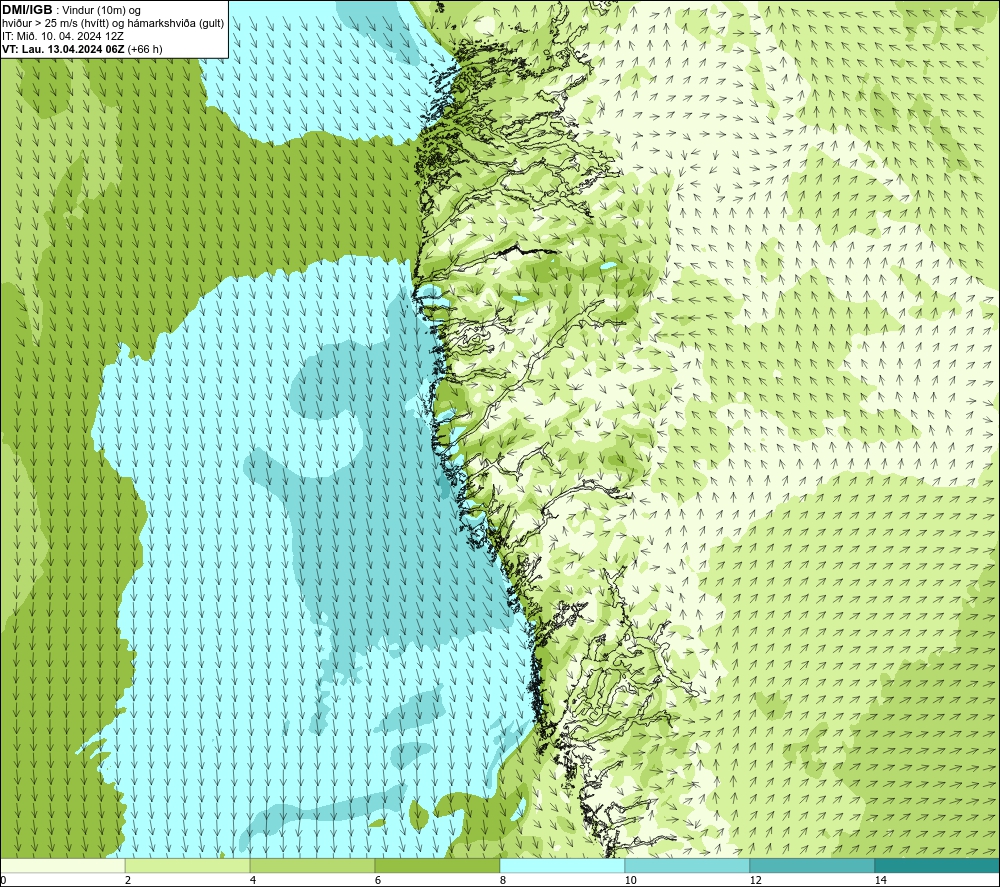Screen dimensions: 1000x887
Task: Click the '0' label on the color scale
Action: click(x=3, y=880)
